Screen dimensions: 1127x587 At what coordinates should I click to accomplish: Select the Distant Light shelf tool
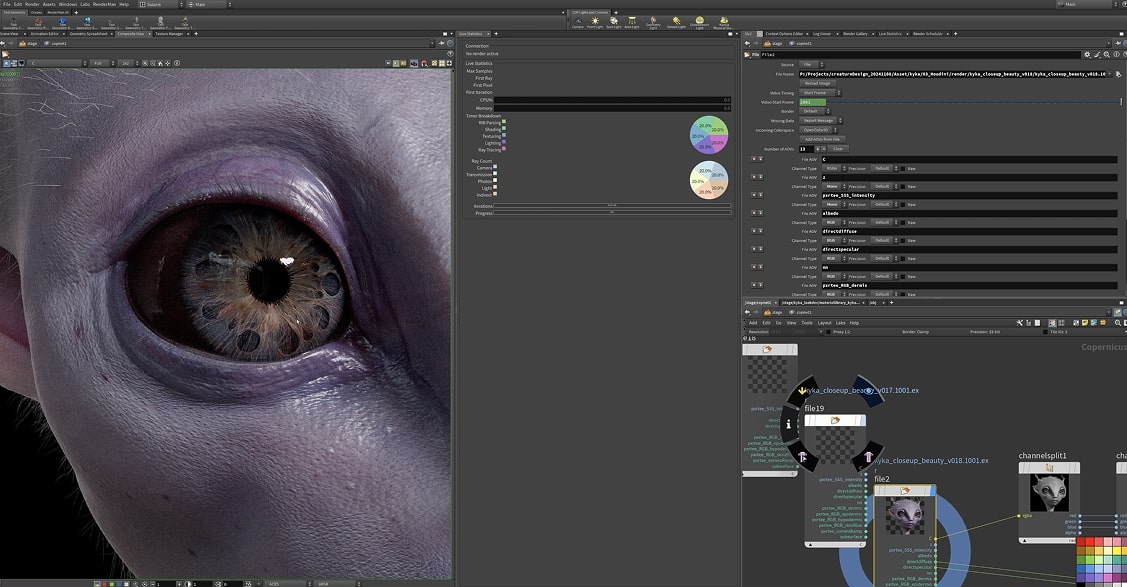[x=676, y=22]
